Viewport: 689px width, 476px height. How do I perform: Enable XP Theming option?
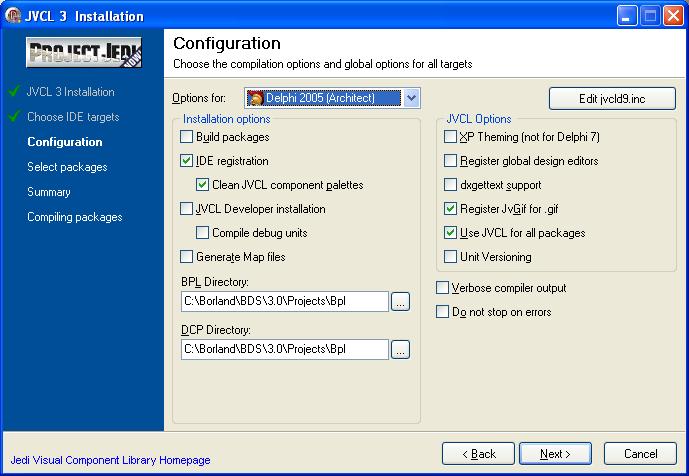(451, 137)
